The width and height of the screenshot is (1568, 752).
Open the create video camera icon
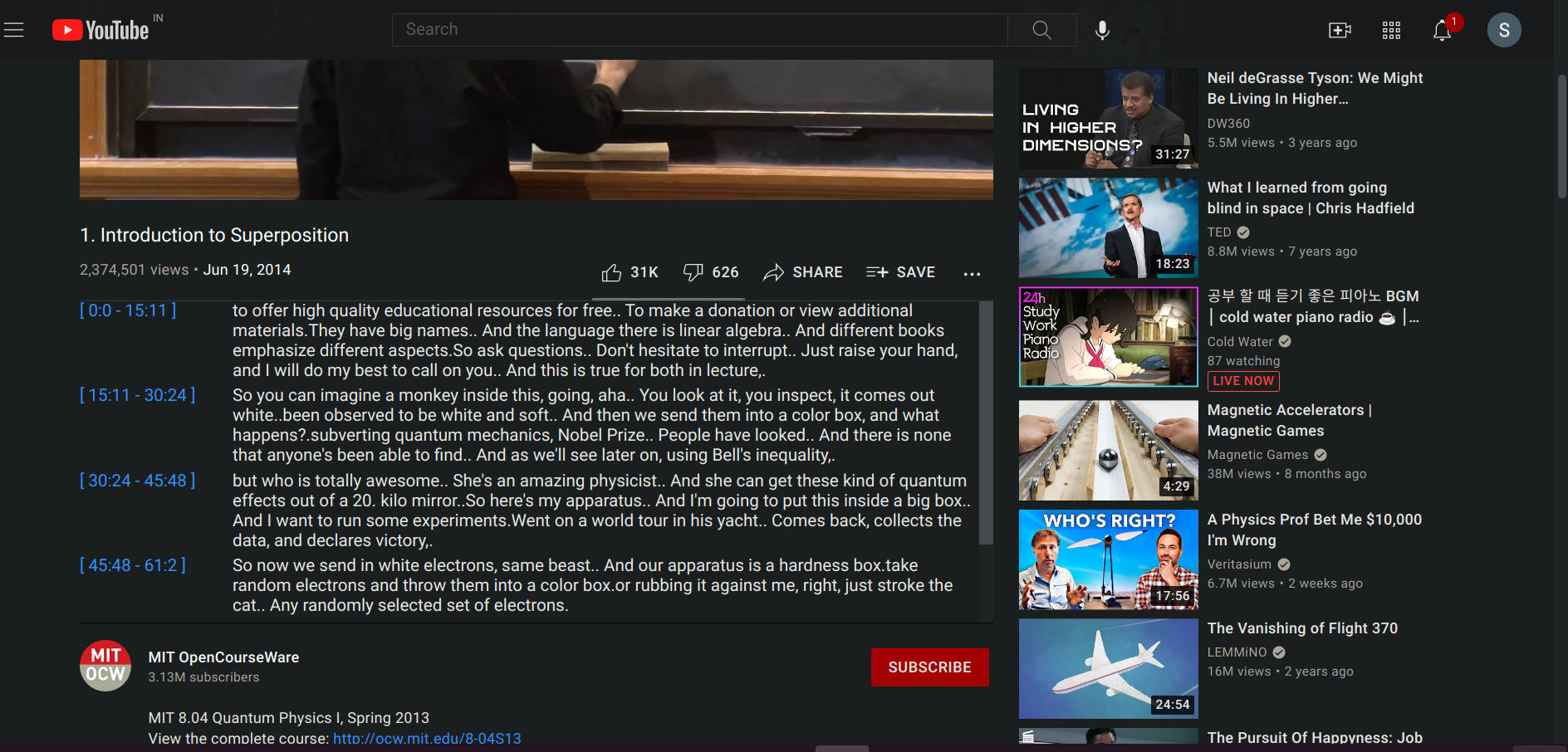[1340, 31]
